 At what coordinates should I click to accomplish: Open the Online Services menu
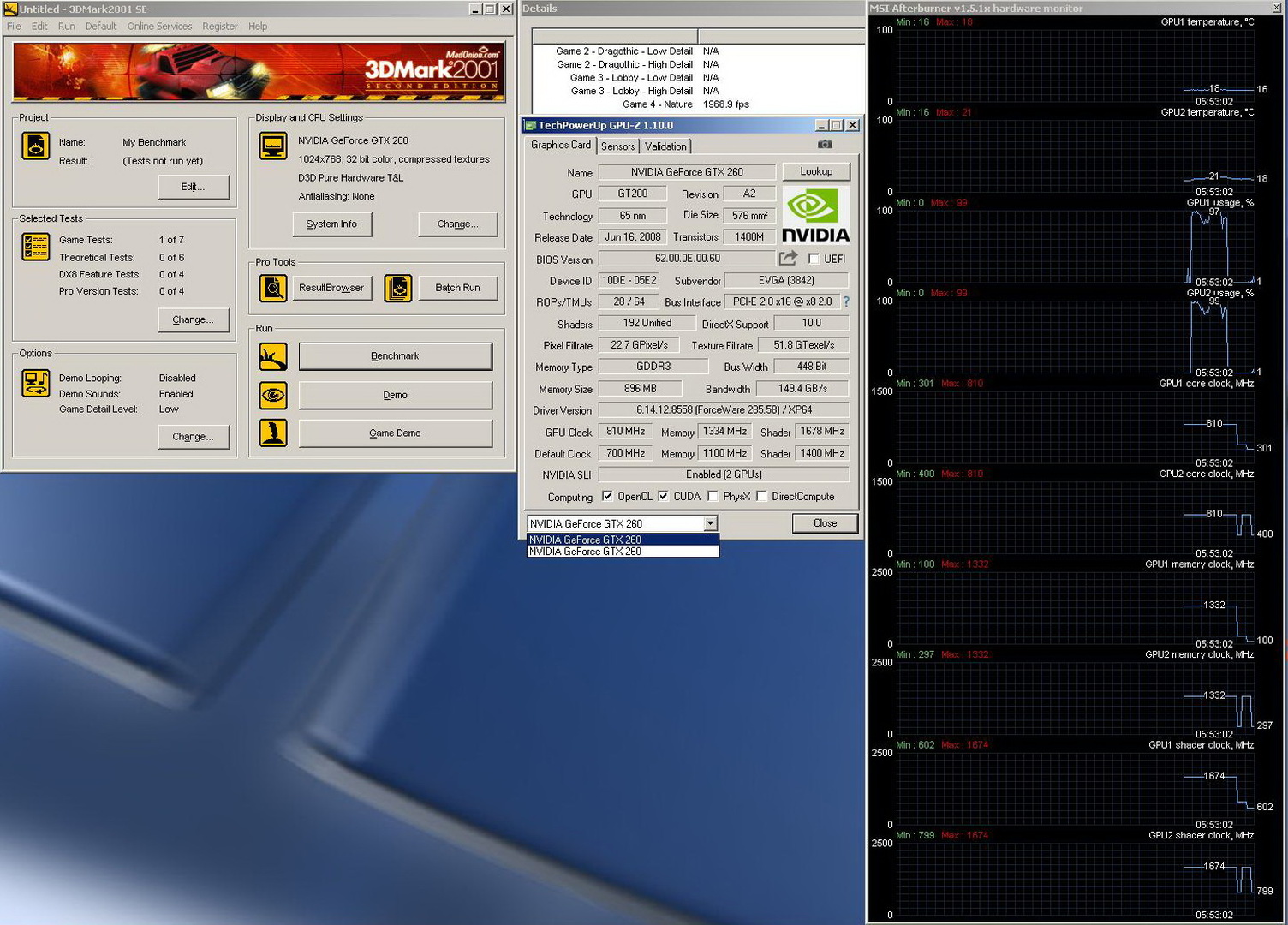tap(160, 27)
